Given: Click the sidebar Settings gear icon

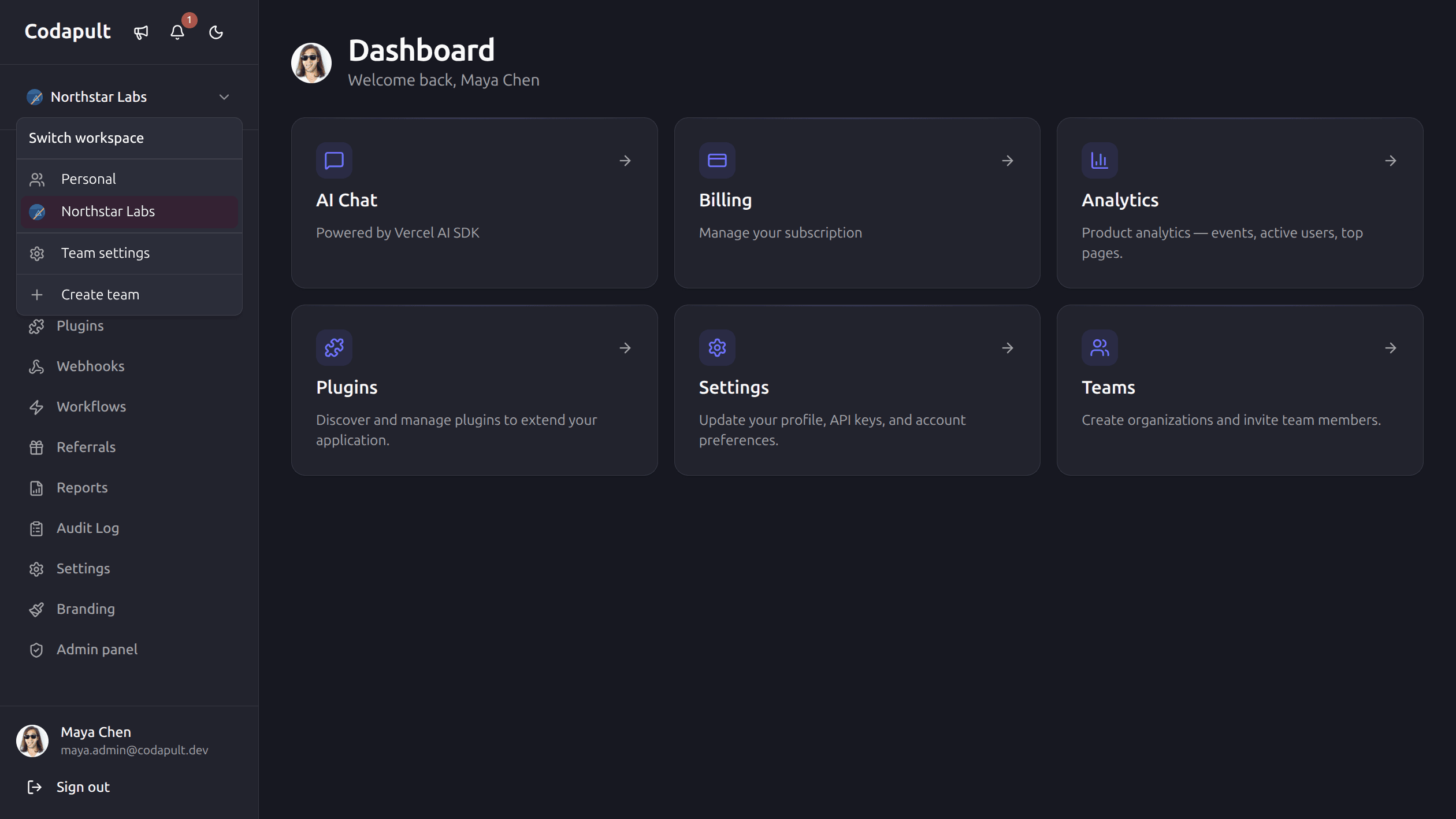Looking at the screenshot, I should pyautogui.click(x=36, y=569).
